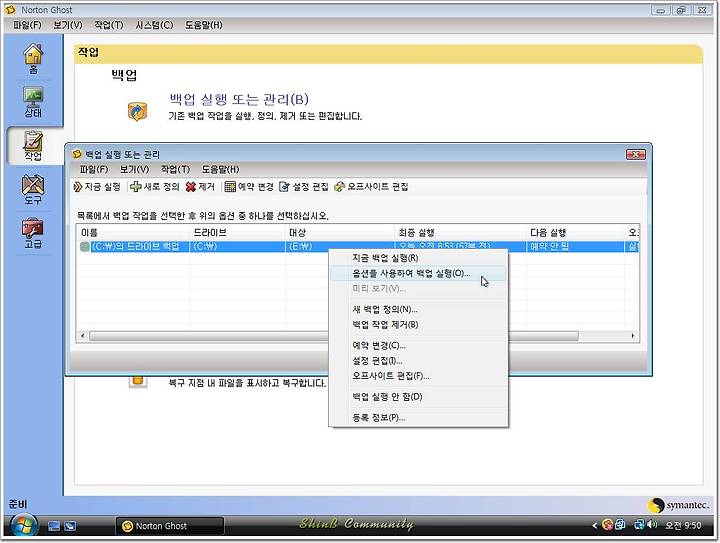This screenshot has height=543, width=720.
Task: Click 설정 편집 toolbar button
Action: click(x=304, y=186)
